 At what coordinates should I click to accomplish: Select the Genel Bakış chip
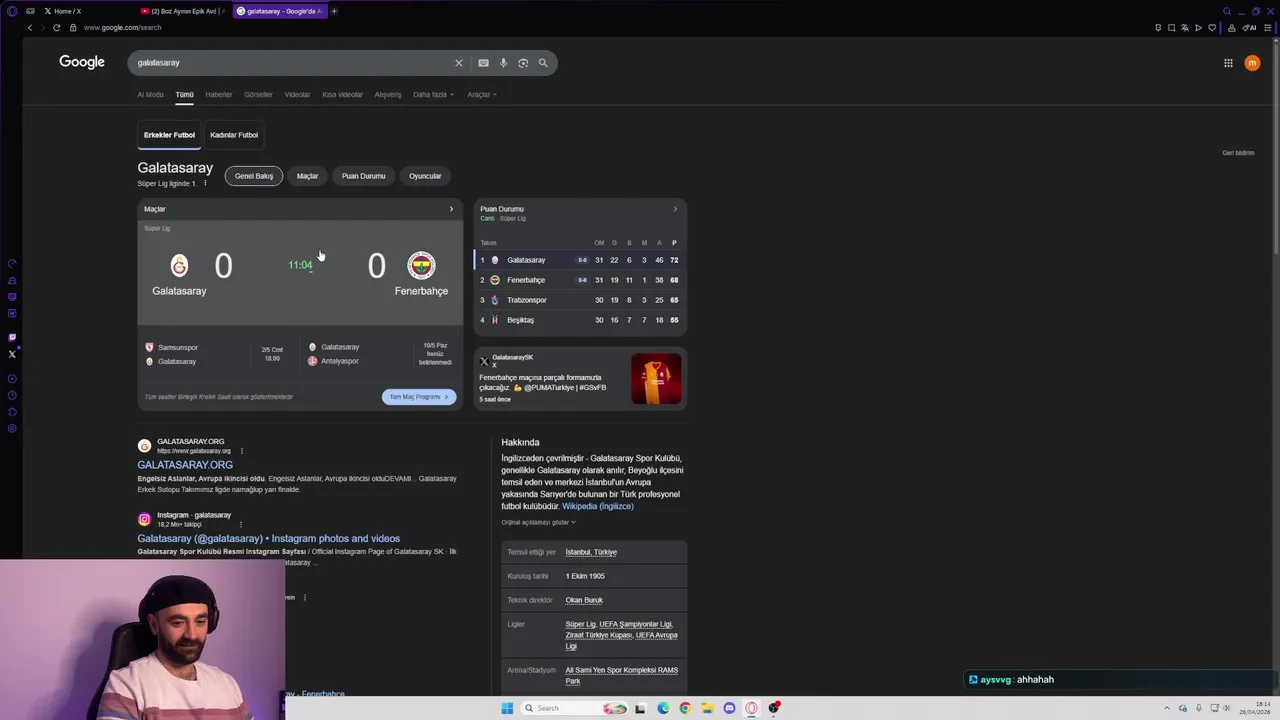(x=254, y=176)
